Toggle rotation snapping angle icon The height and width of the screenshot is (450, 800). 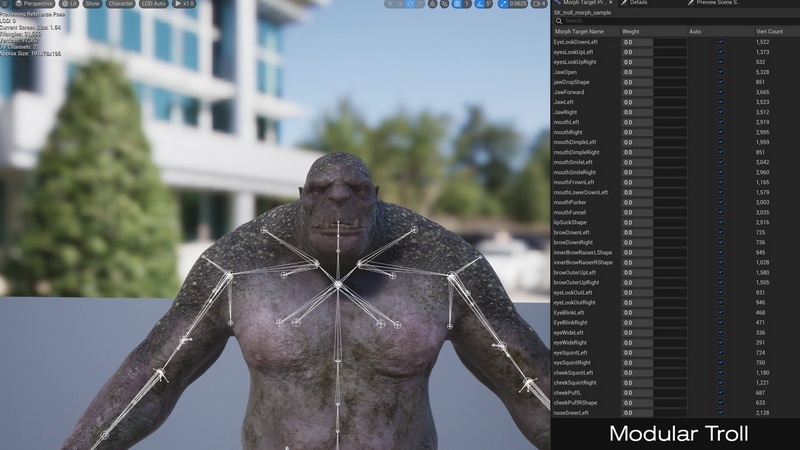479,4
